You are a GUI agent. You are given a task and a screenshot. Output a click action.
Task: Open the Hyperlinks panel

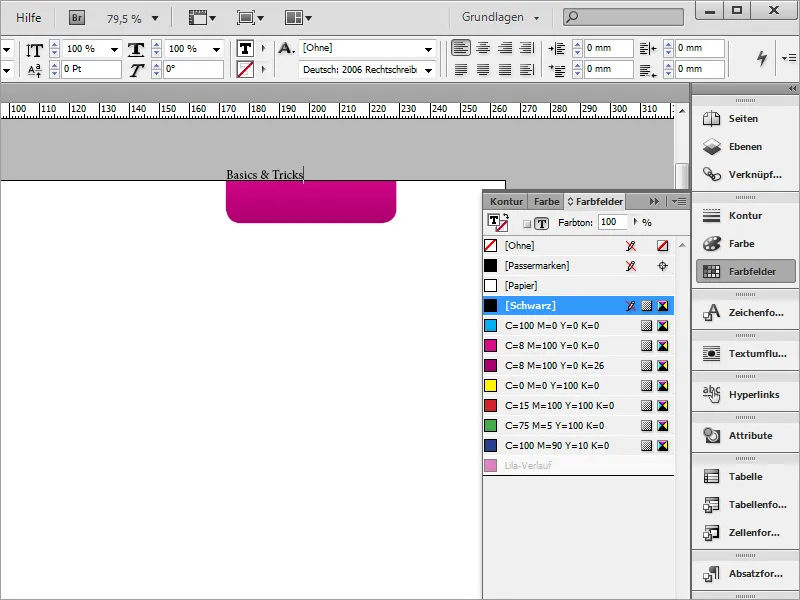[745, 395]
